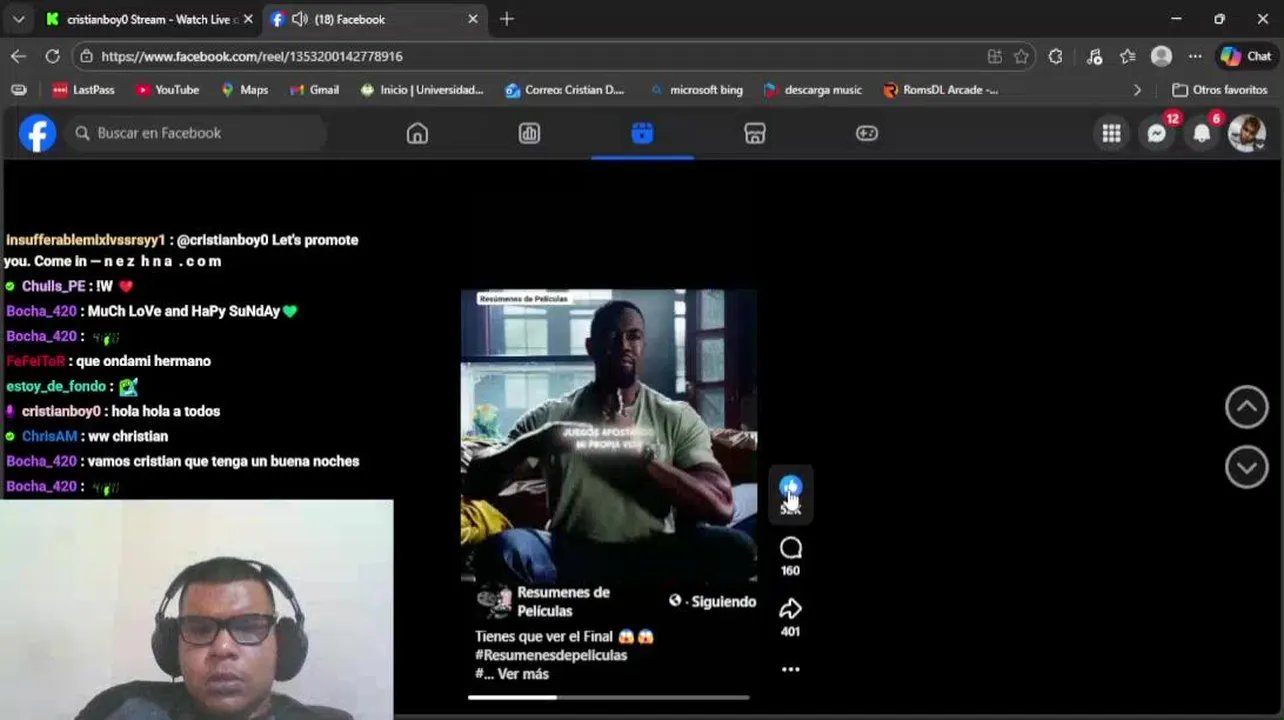Click Siguiendo follow status button
The width and height of the screenshot is (1284, 720).
(723, 601)
